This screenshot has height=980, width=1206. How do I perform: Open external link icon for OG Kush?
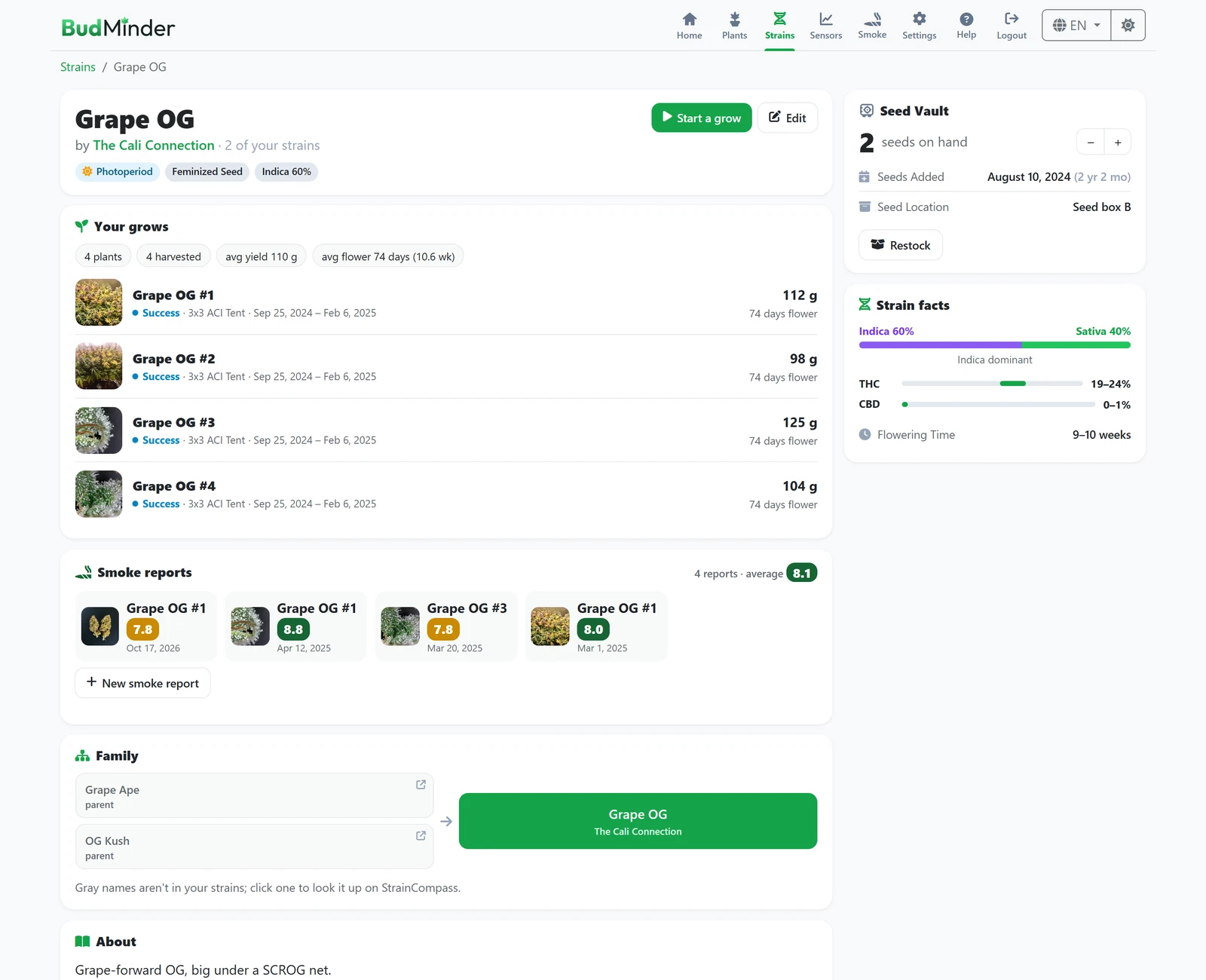coord(421,836)
